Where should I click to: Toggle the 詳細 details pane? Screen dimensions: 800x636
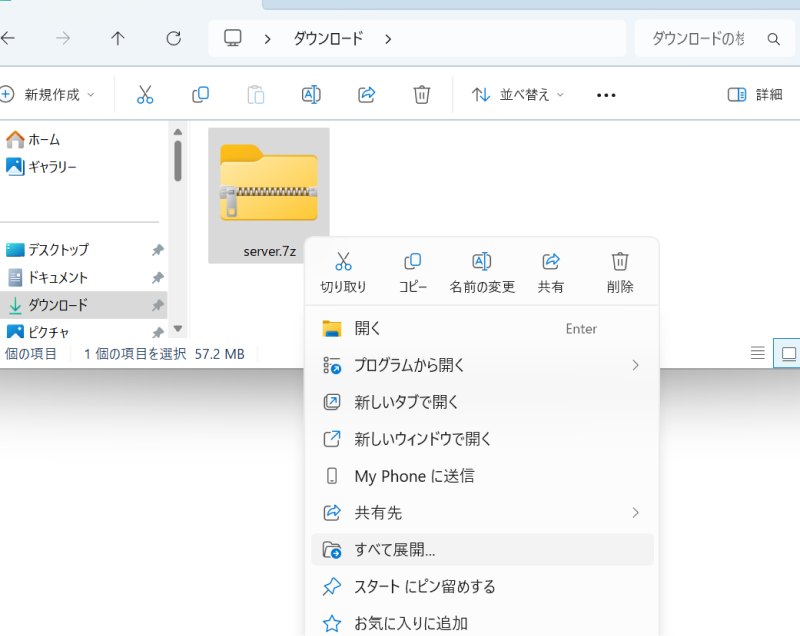(755, 94)
